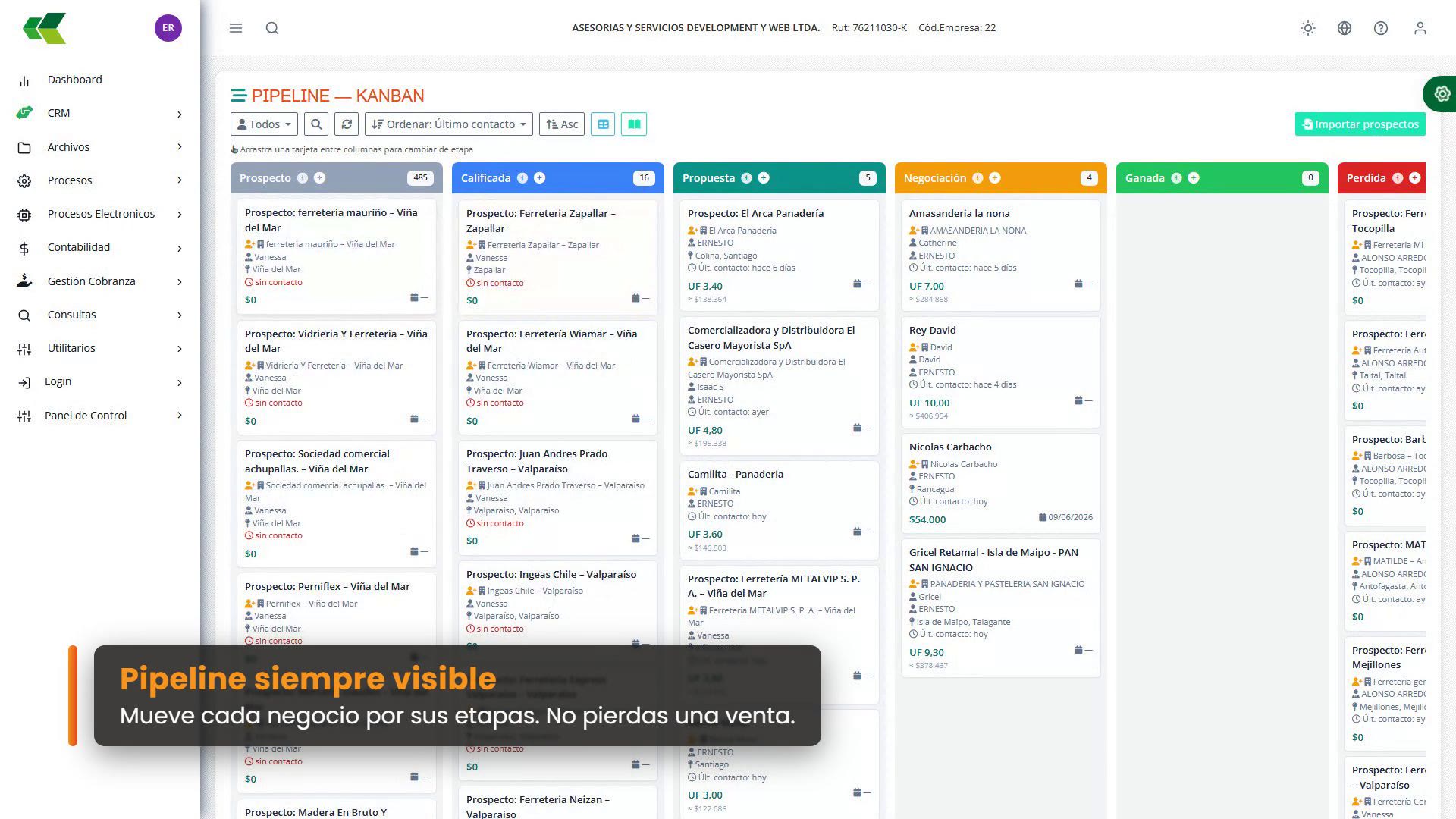The image size is (1456, 819).
Task: Open Panel de Control sidebar item
Action: coord(100,416)
